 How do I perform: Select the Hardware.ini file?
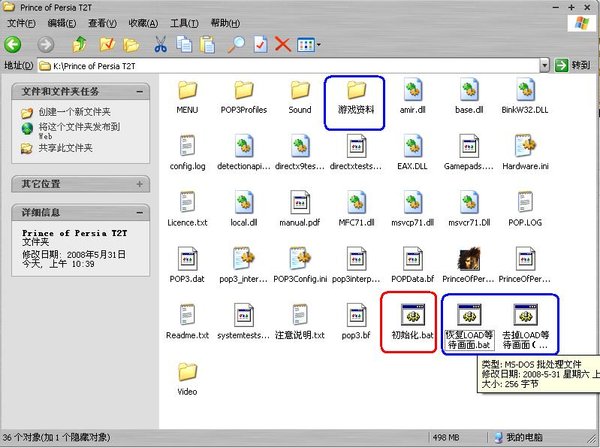pos(525,153)
